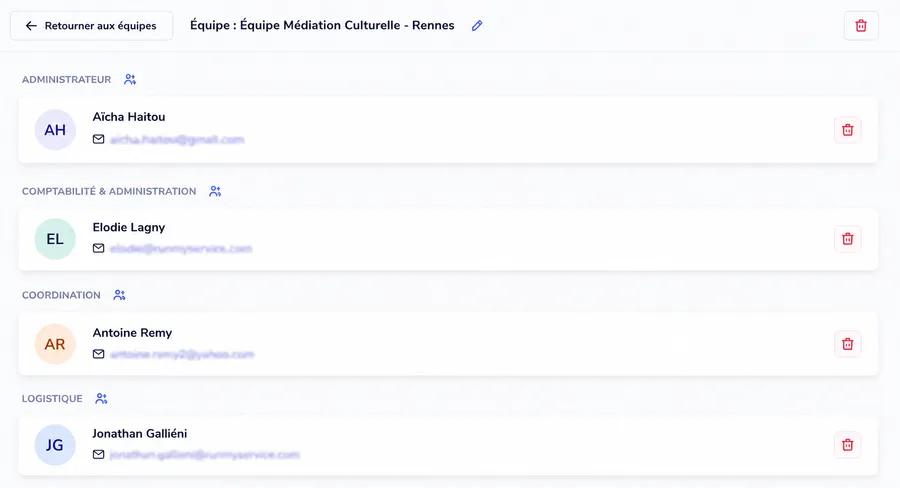The height and width of the screenshot is (488, 900).
Task: Remove Jonathan Galliéni from the team
Action: 848,445
